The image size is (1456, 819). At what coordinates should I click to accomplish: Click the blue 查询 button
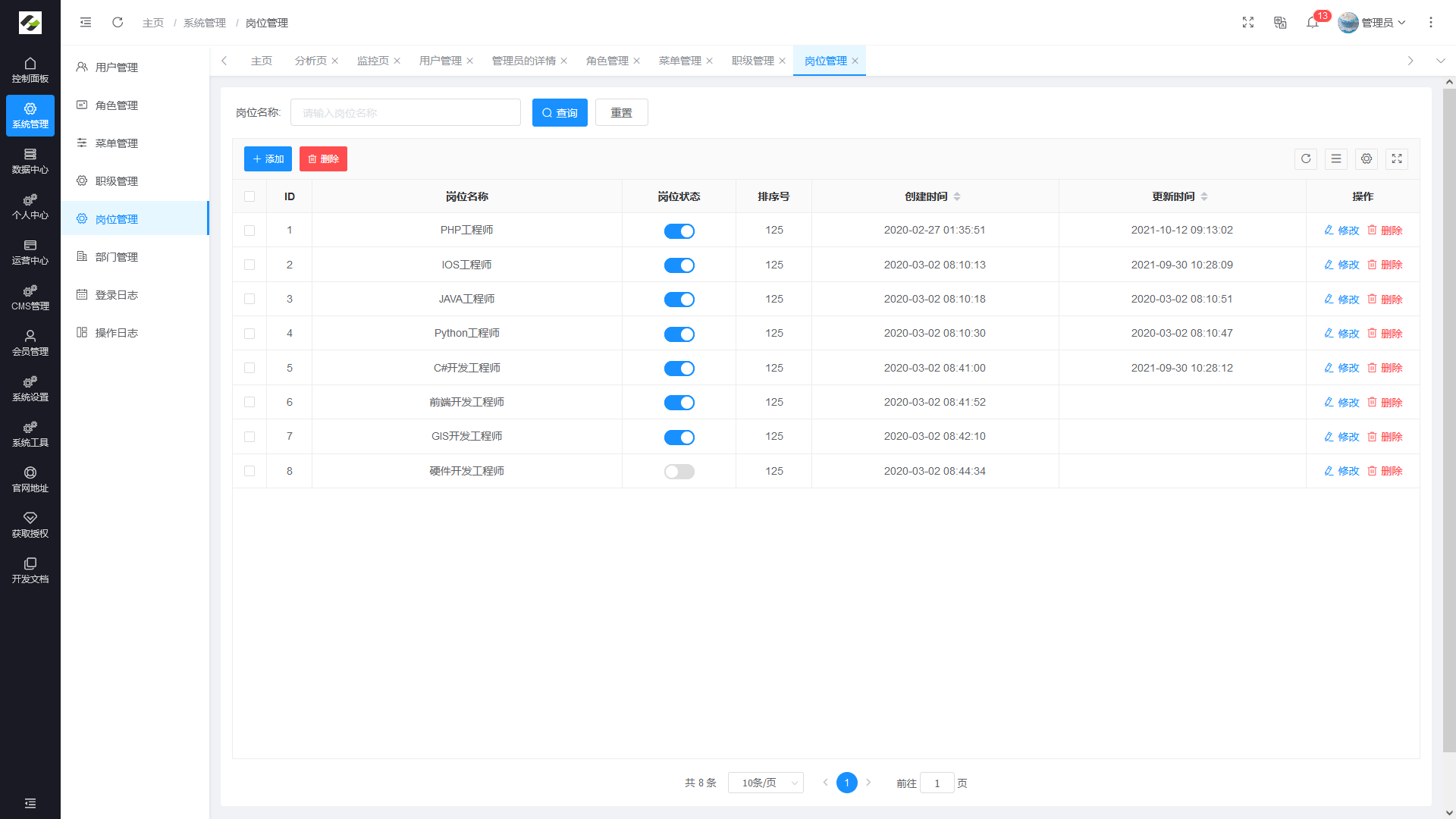(x=560, y=113)
